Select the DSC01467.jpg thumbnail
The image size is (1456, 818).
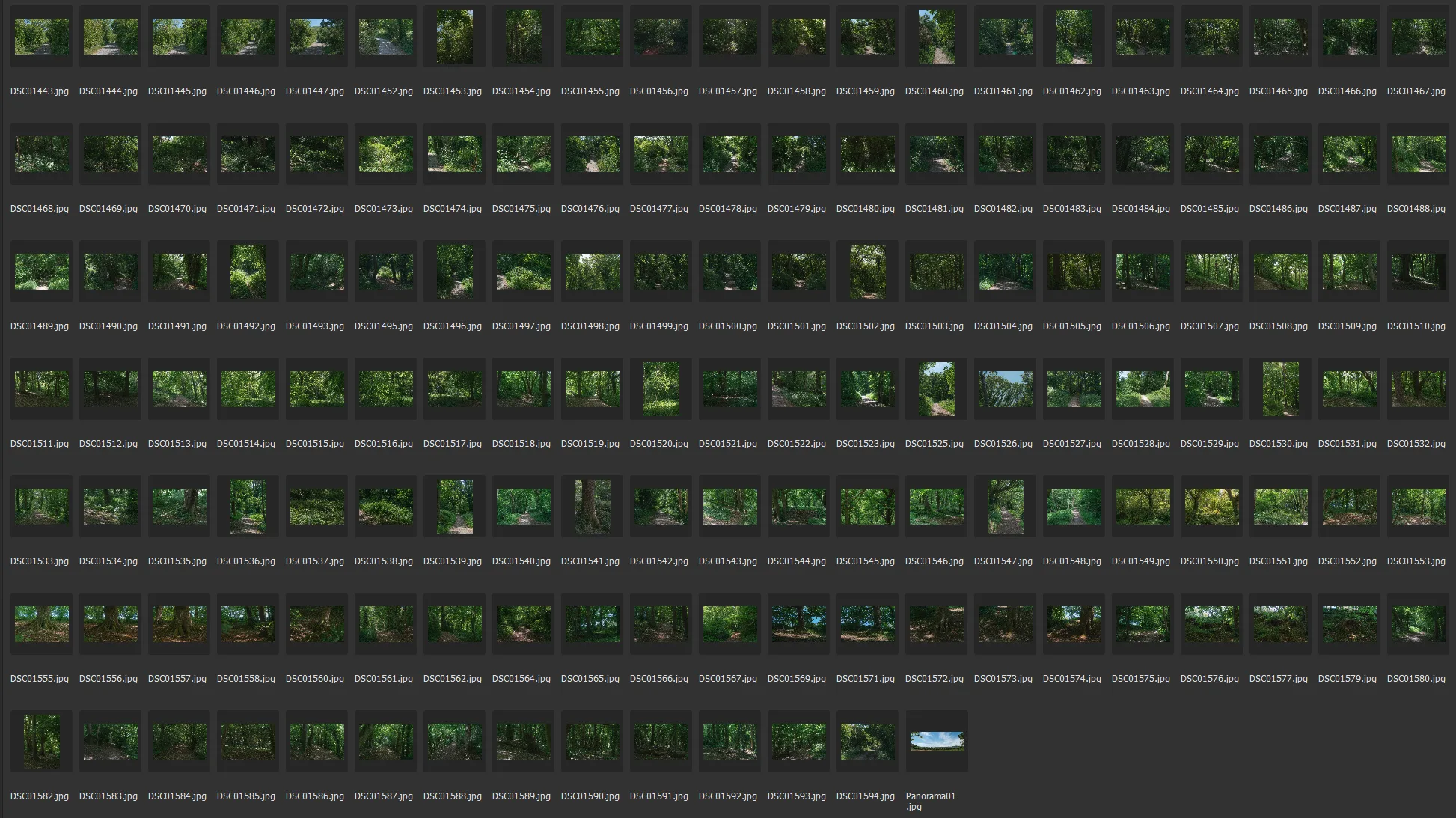tap(1418, 37)
